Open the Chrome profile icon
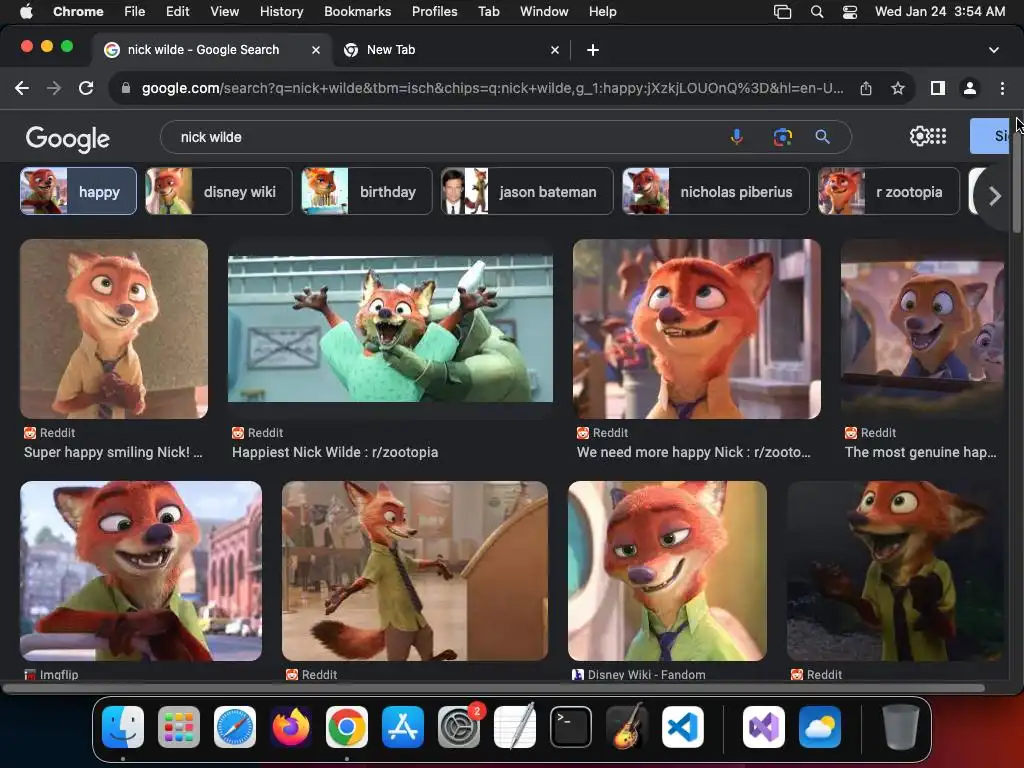The height and width of the screenshot is (768, 1024). [x=970, y=88]
